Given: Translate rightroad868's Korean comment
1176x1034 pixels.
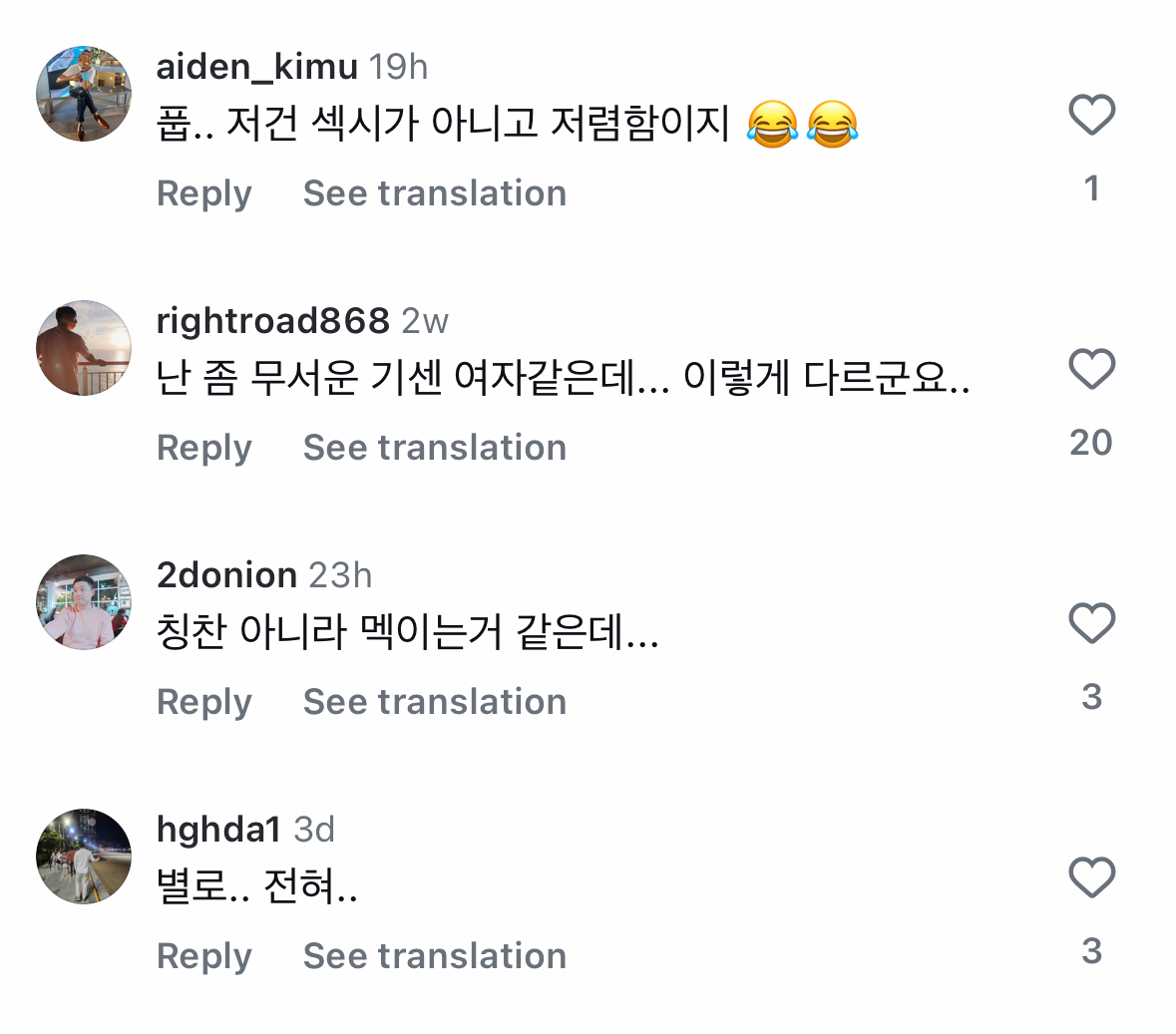Looking at the screenshot, I should point(435,448).
